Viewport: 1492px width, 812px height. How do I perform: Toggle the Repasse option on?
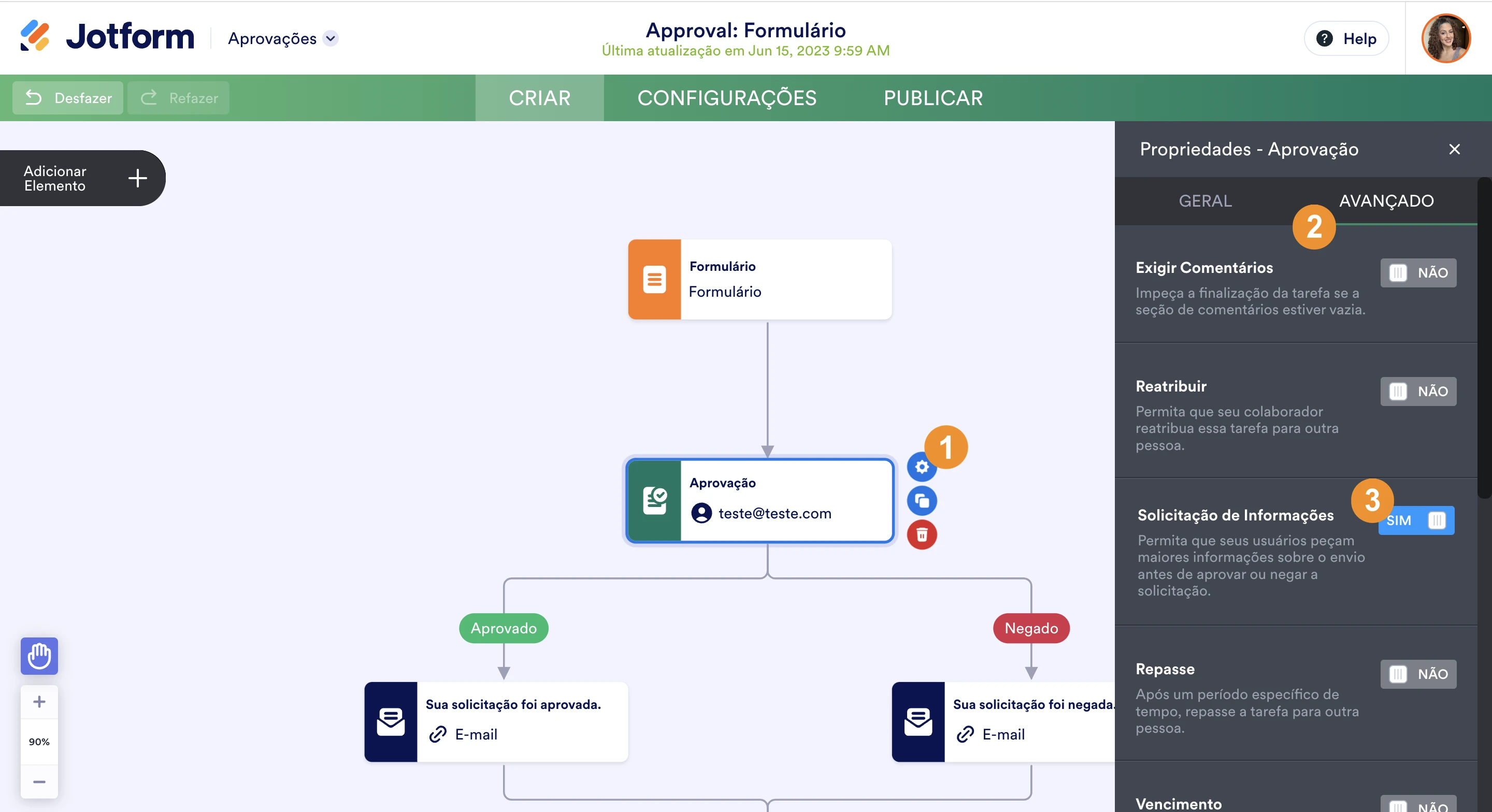(1417, 674)
